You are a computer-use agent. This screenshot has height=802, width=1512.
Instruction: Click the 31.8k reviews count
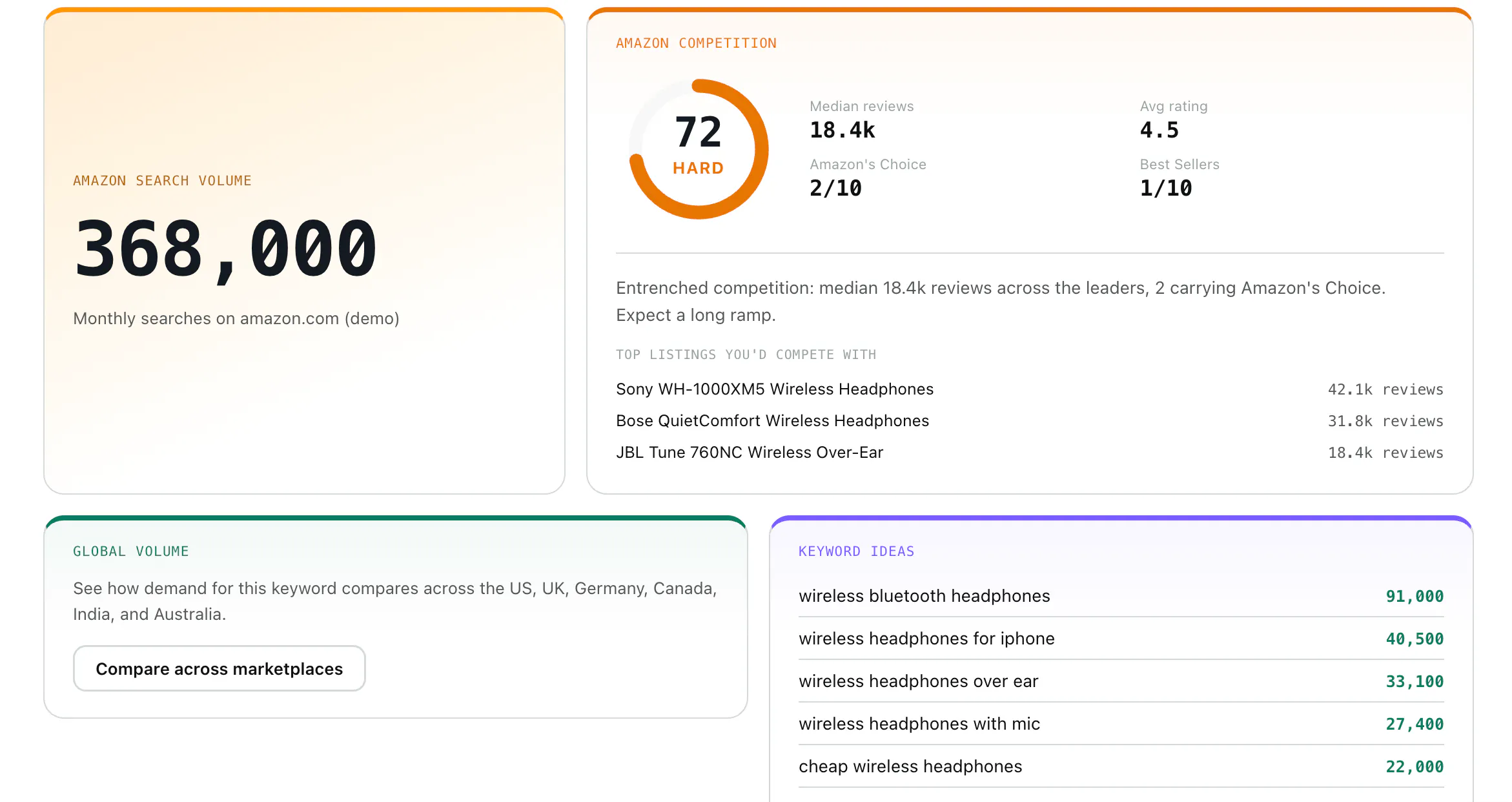pos(1385,421)
